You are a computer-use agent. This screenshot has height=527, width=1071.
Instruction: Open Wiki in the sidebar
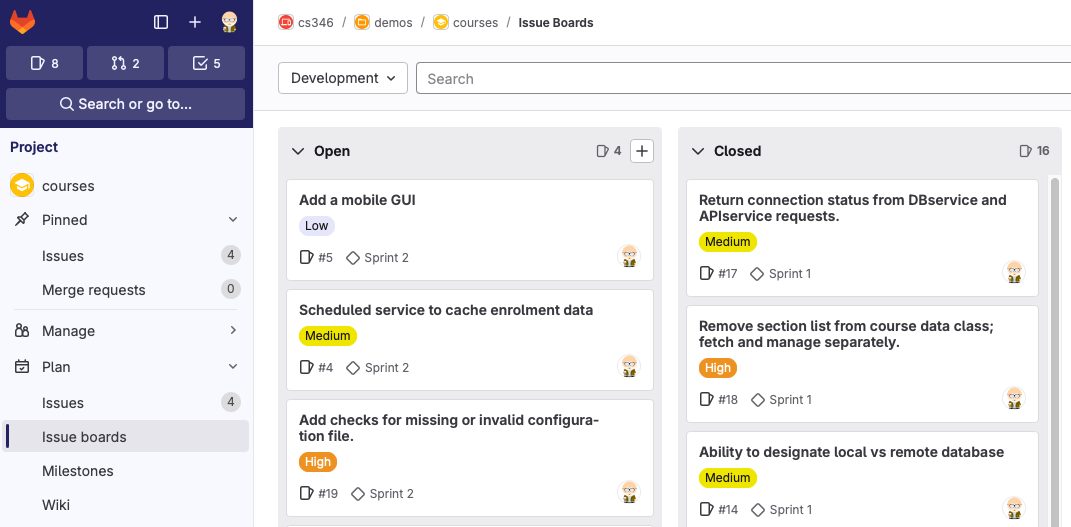(55, 505)
